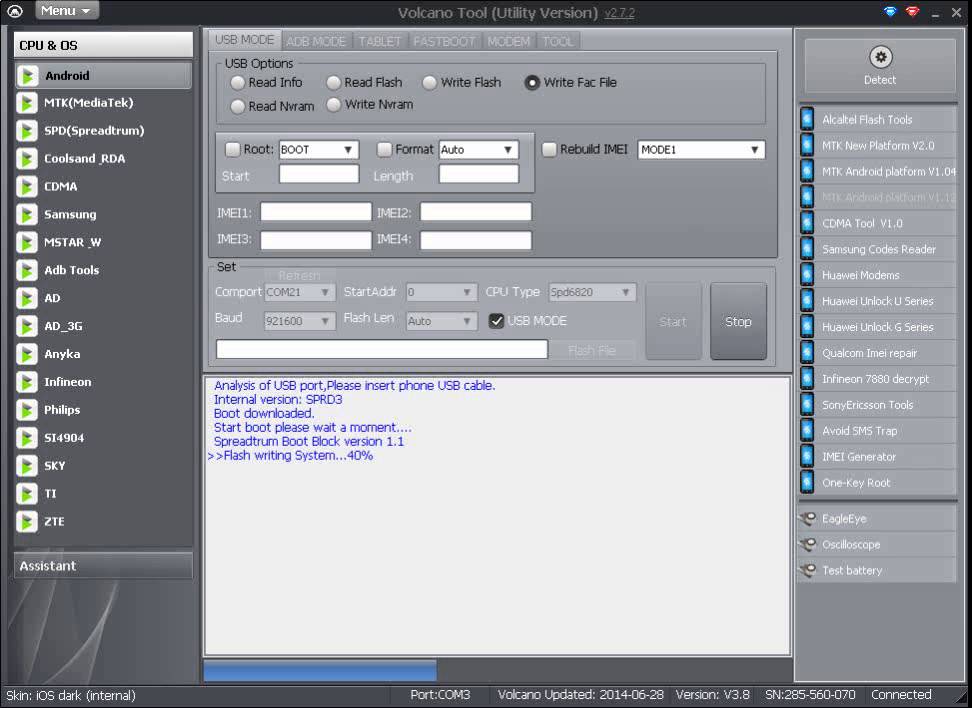Enable the Root checkbox
The width and height of the screenshot is (972, 708).
tap(232, 149)
